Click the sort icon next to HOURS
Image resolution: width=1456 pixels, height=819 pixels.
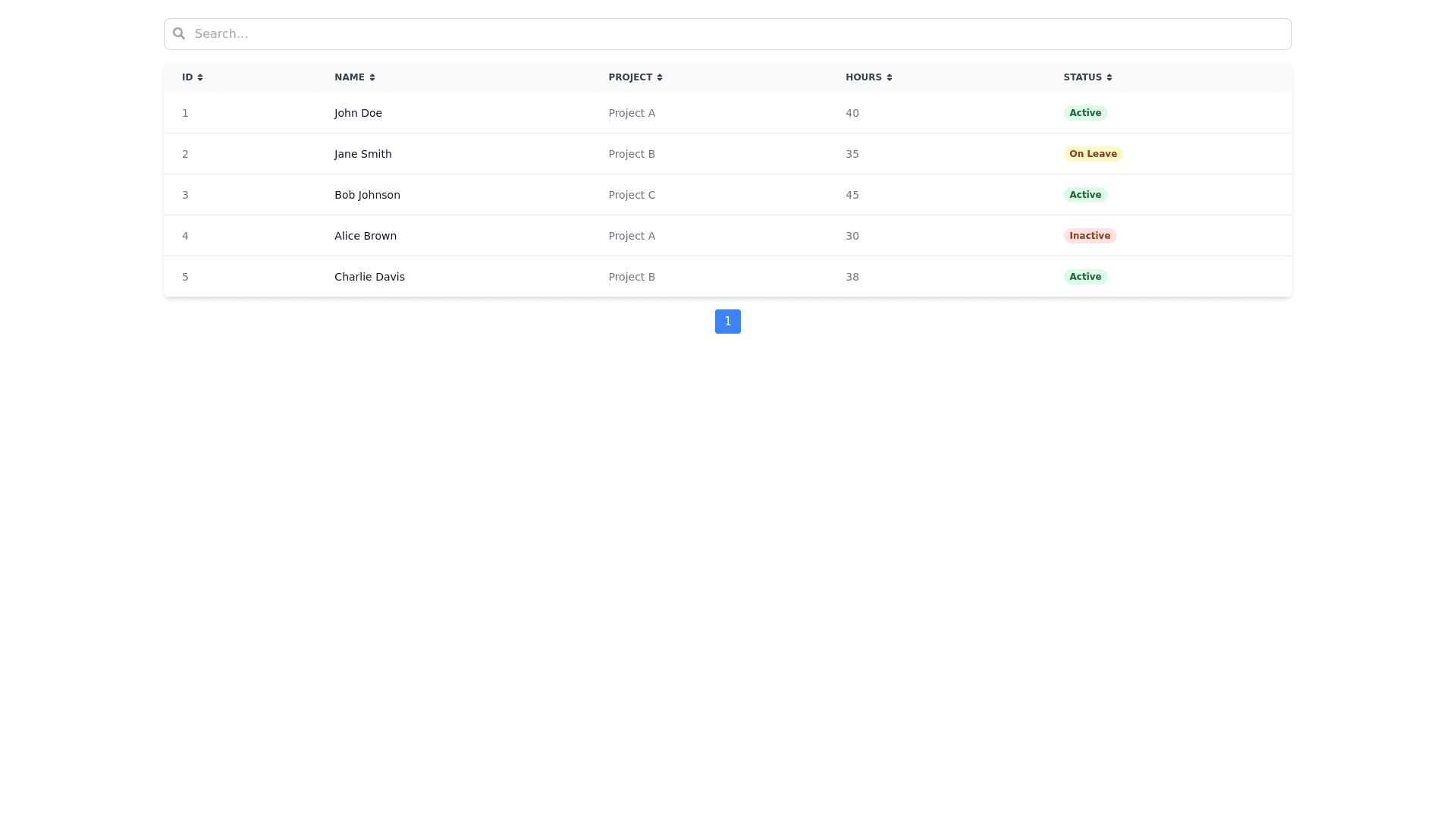(x=888, y=77)
